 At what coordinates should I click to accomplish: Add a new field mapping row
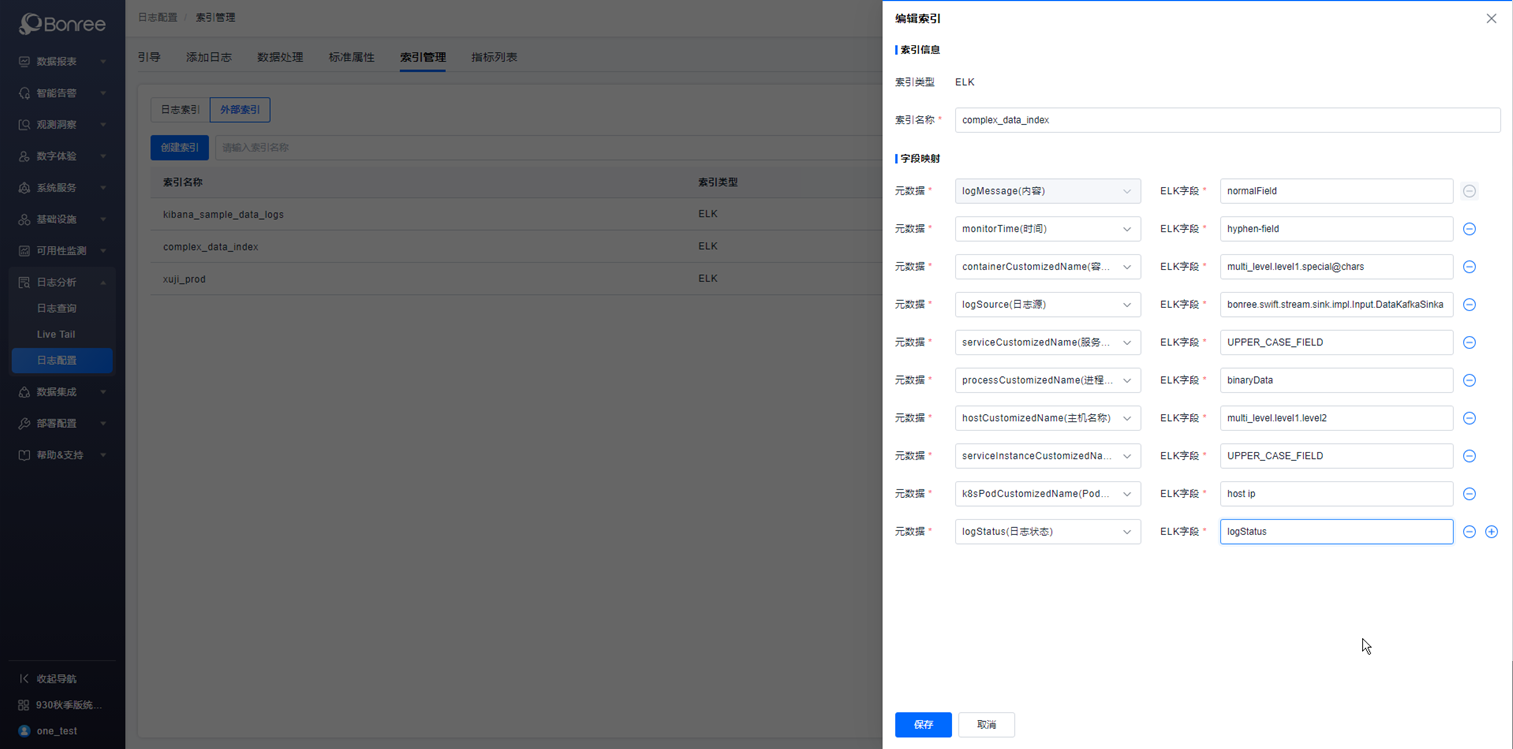point(1491,532)
